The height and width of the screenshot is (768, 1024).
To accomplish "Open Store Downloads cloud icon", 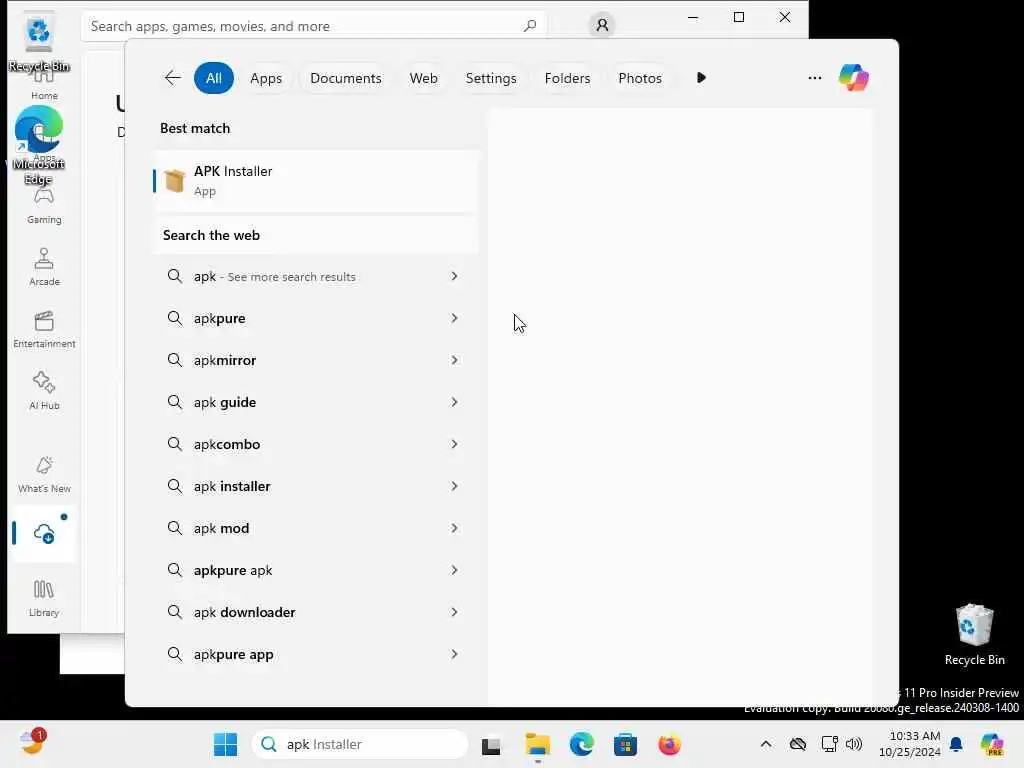I will [44, 534].
